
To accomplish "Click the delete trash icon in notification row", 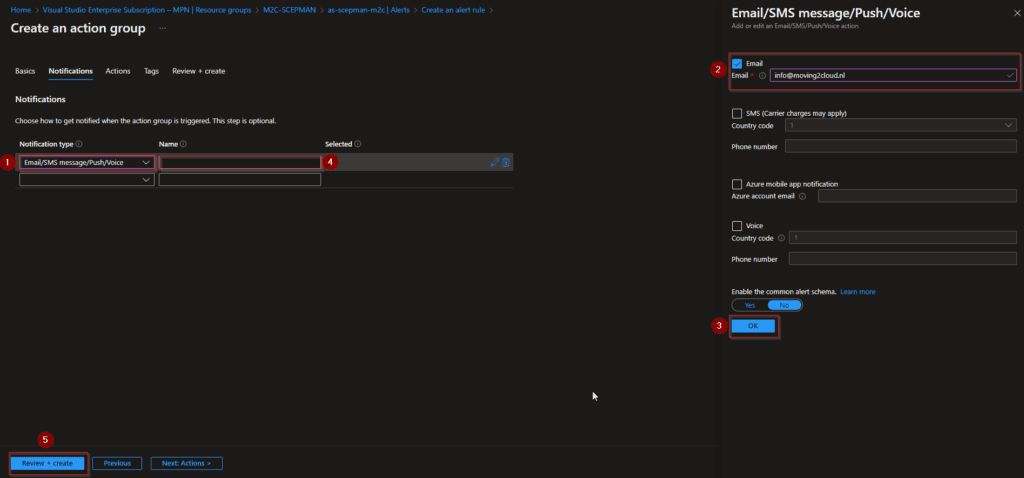I will pos(506,162).
